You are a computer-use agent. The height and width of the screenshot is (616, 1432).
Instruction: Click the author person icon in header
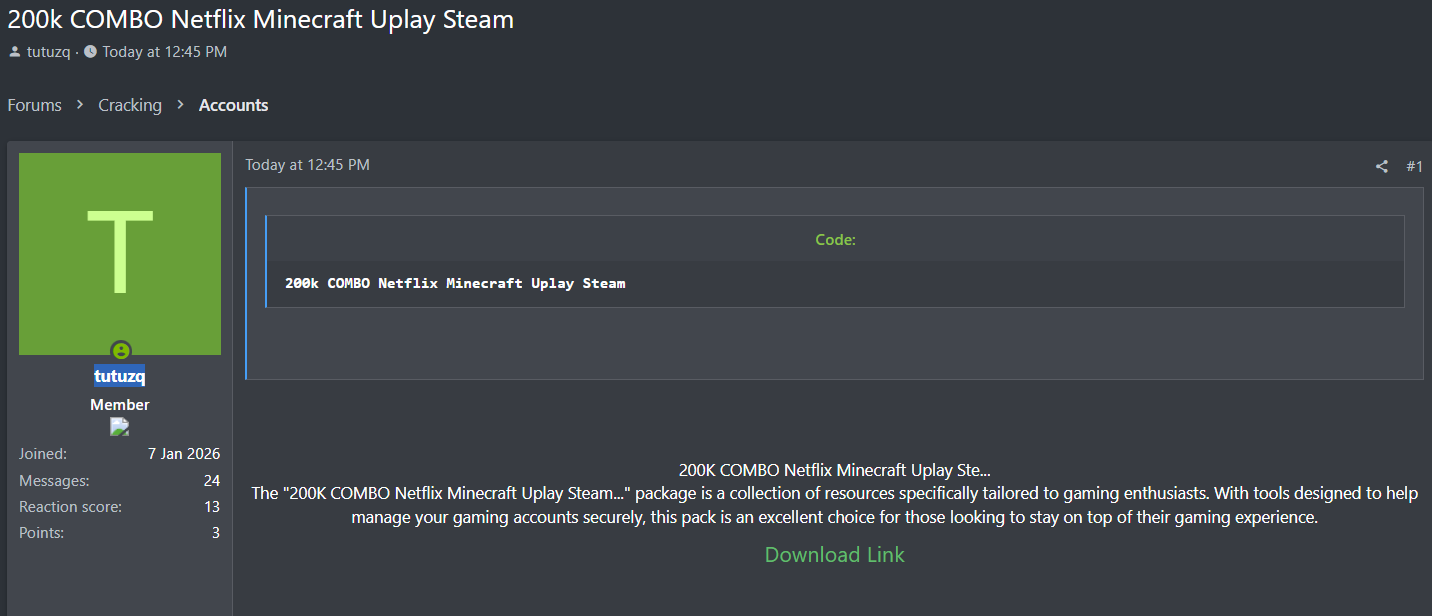(15, 51)
